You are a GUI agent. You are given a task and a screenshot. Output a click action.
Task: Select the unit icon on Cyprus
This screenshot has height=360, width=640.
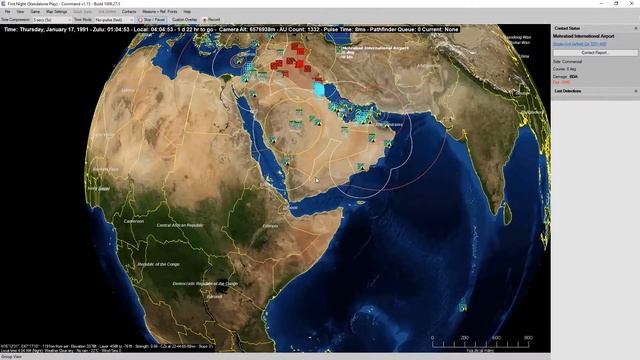(238, 62)
